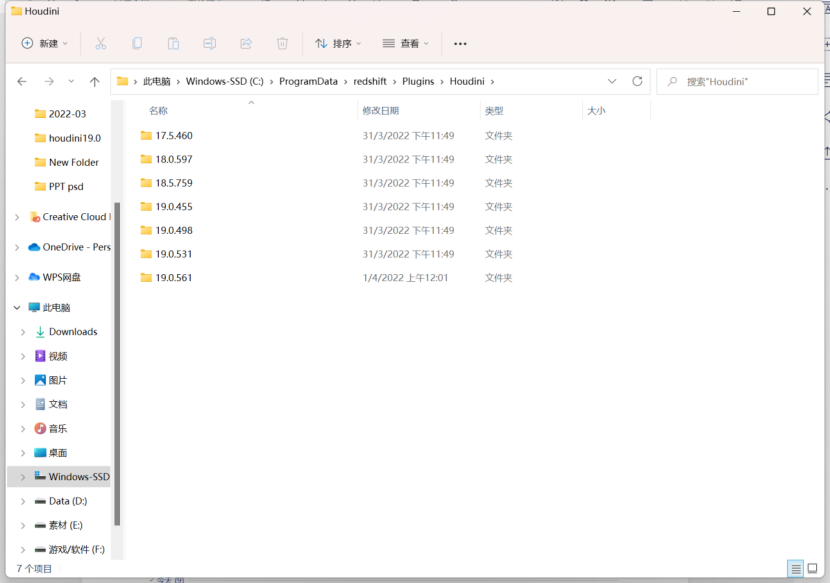The height and width of the screenshot is (583, 830).
Task: Click the search magnifier icon
Action: point(672,82)
